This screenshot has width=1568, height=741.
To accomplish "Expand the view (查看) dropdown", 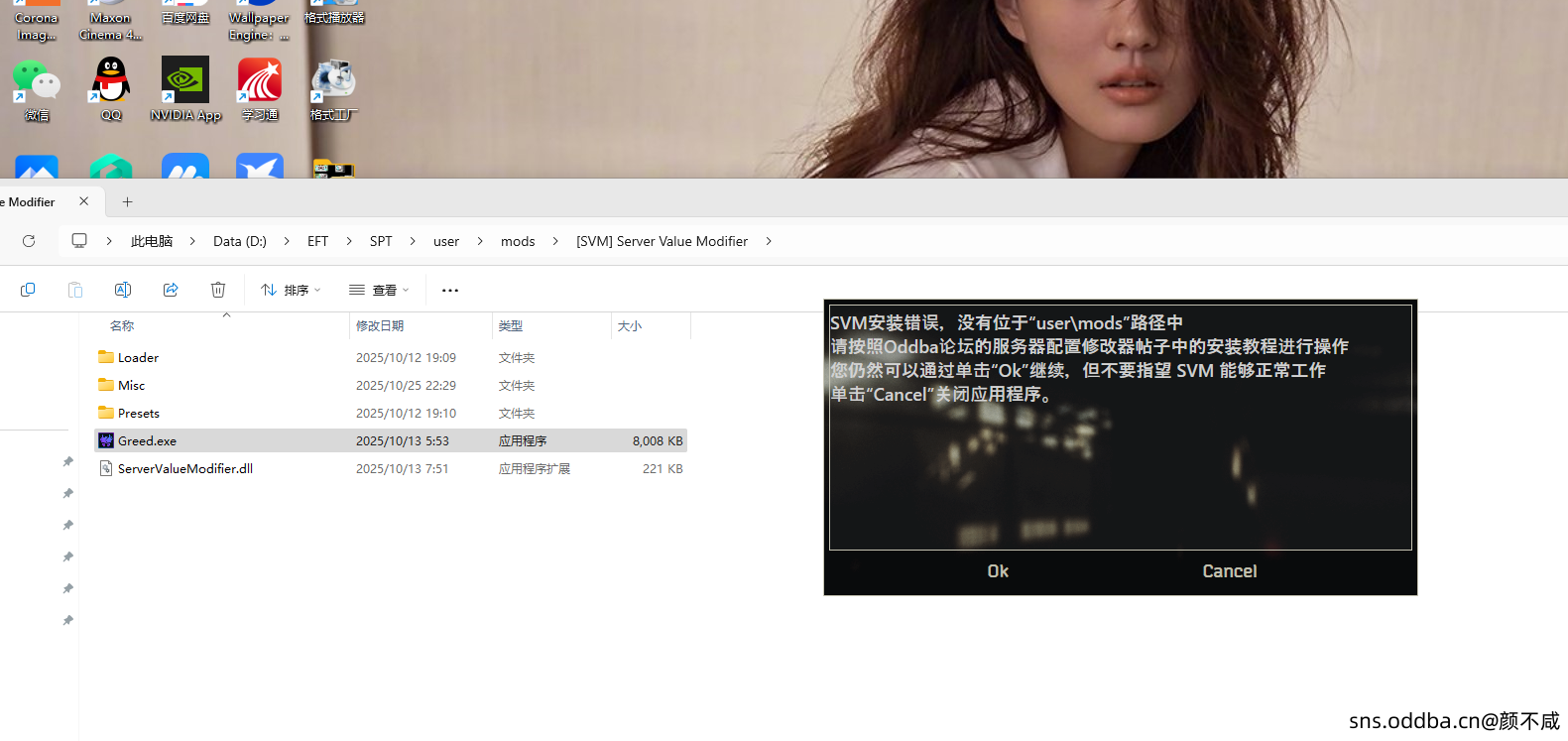I will coord(379,291).
